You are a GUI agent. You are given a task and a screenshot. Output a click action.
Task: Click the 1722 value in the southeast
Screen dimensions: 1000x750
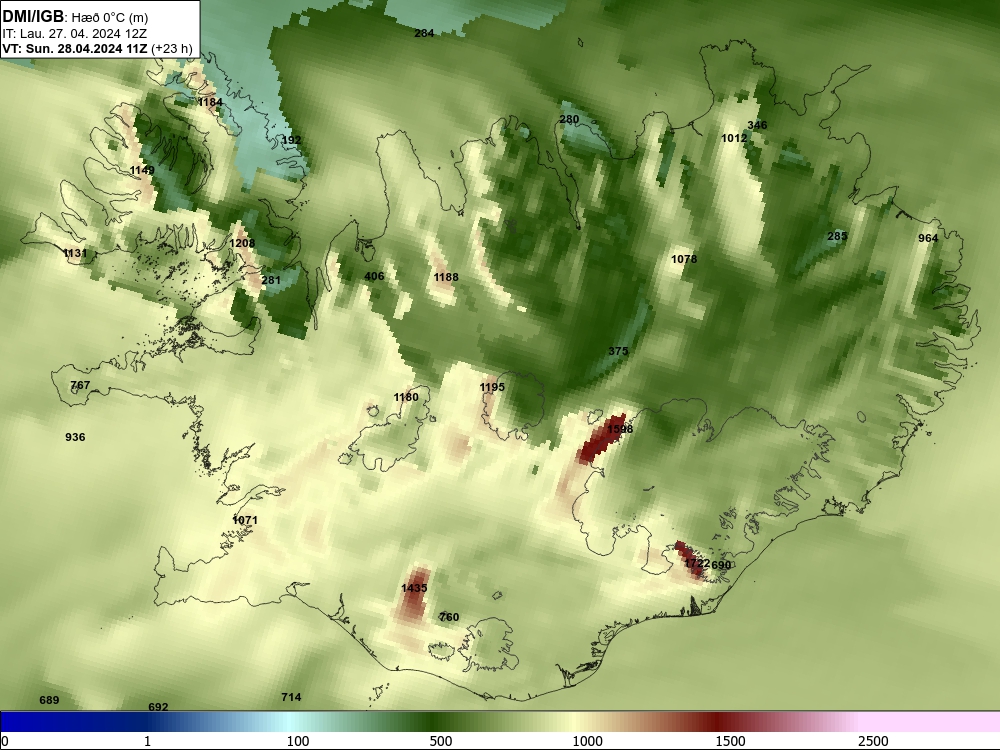pyautogui.click(x=697, y=563)
